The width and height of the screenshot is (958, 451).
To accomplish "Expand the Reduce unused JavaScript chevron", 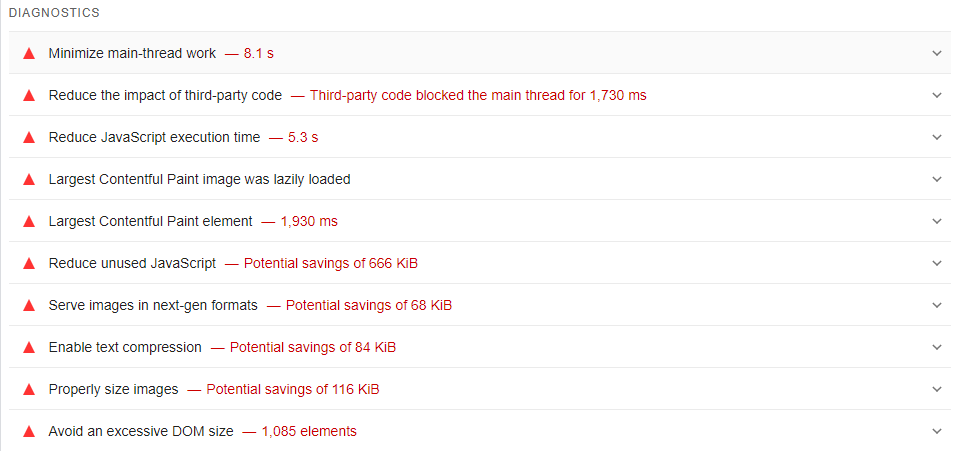I will click(x=936, y=263).
